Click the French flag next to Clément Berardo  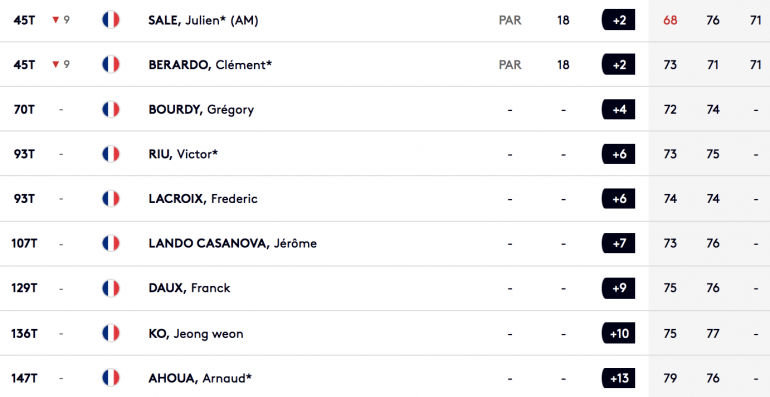110,64
